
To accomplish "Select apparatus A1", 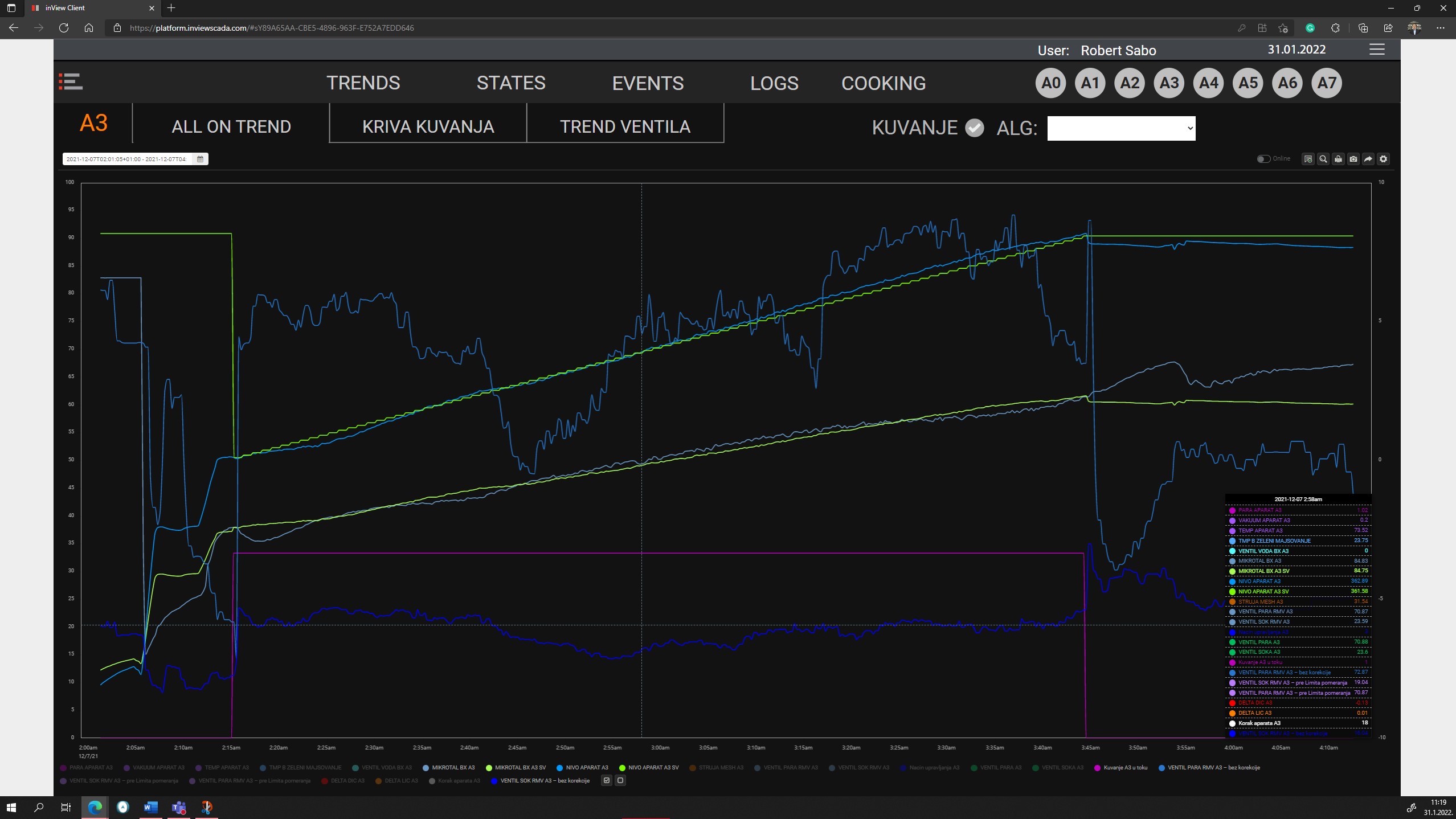I will point(1090,83).
